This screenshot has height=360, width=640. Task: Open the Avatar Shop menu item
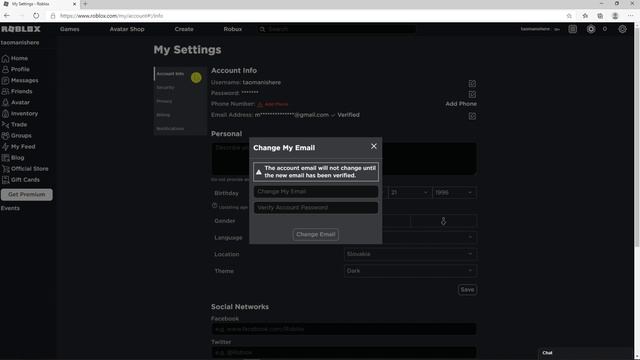coord(127,29)
